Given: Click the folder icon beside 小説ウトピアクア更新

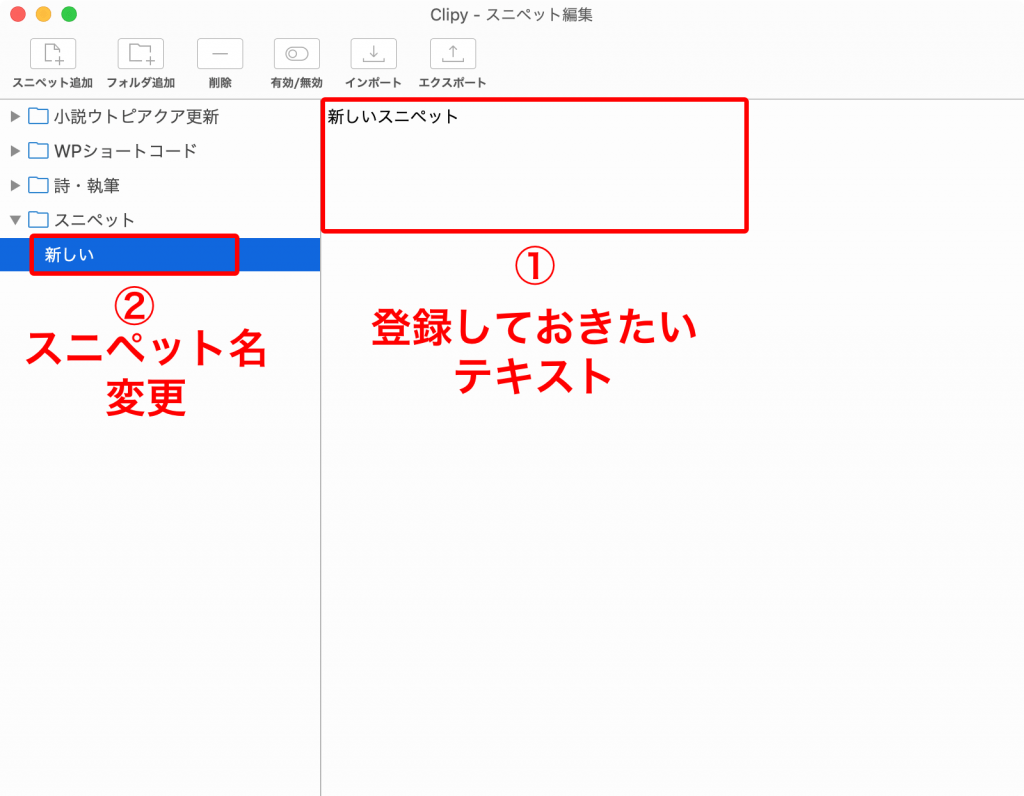Looking at the screenshot, I should click(39, 116).
